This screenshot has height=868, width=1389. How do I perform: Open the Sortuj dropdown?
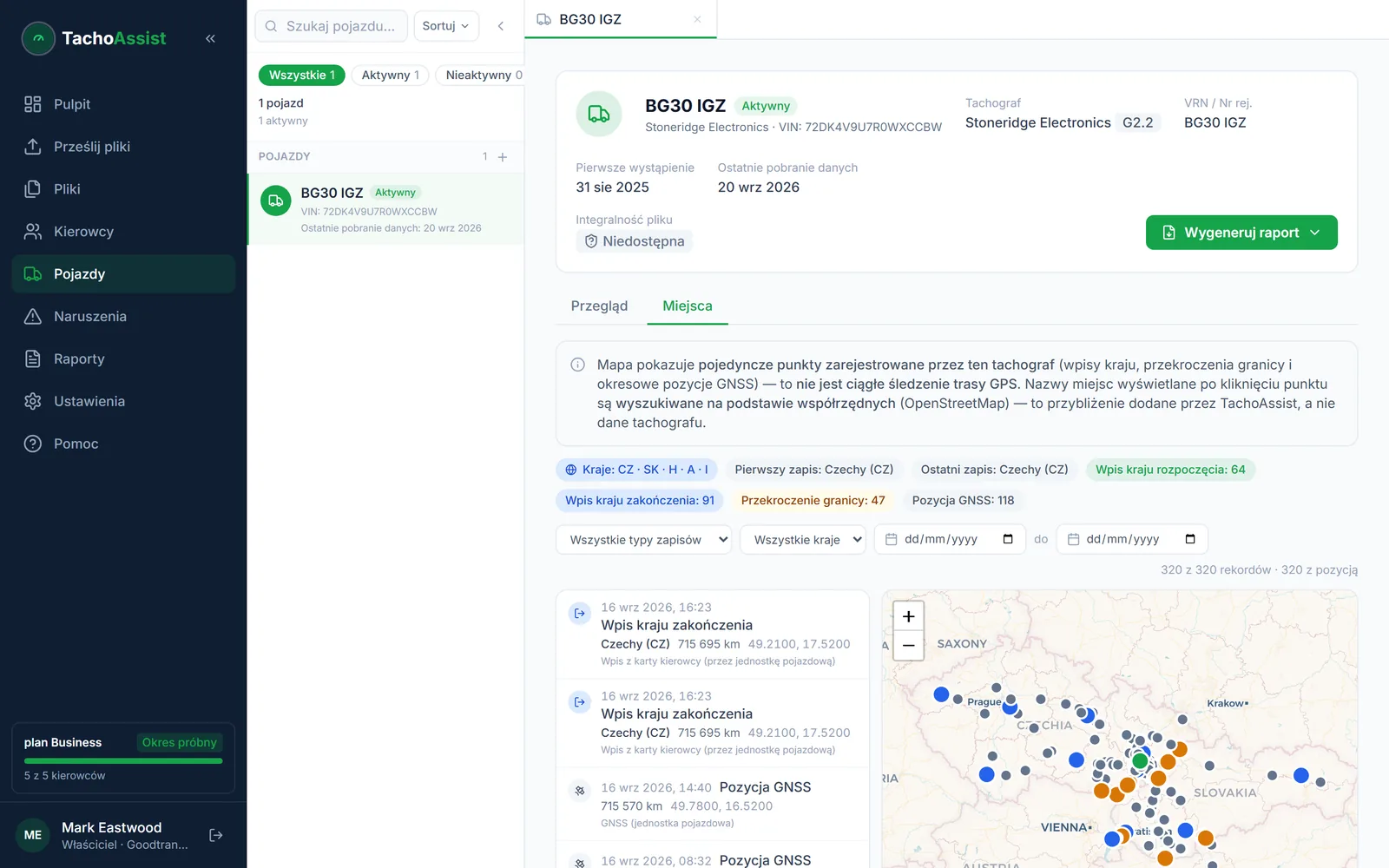(x=445, y=26)
